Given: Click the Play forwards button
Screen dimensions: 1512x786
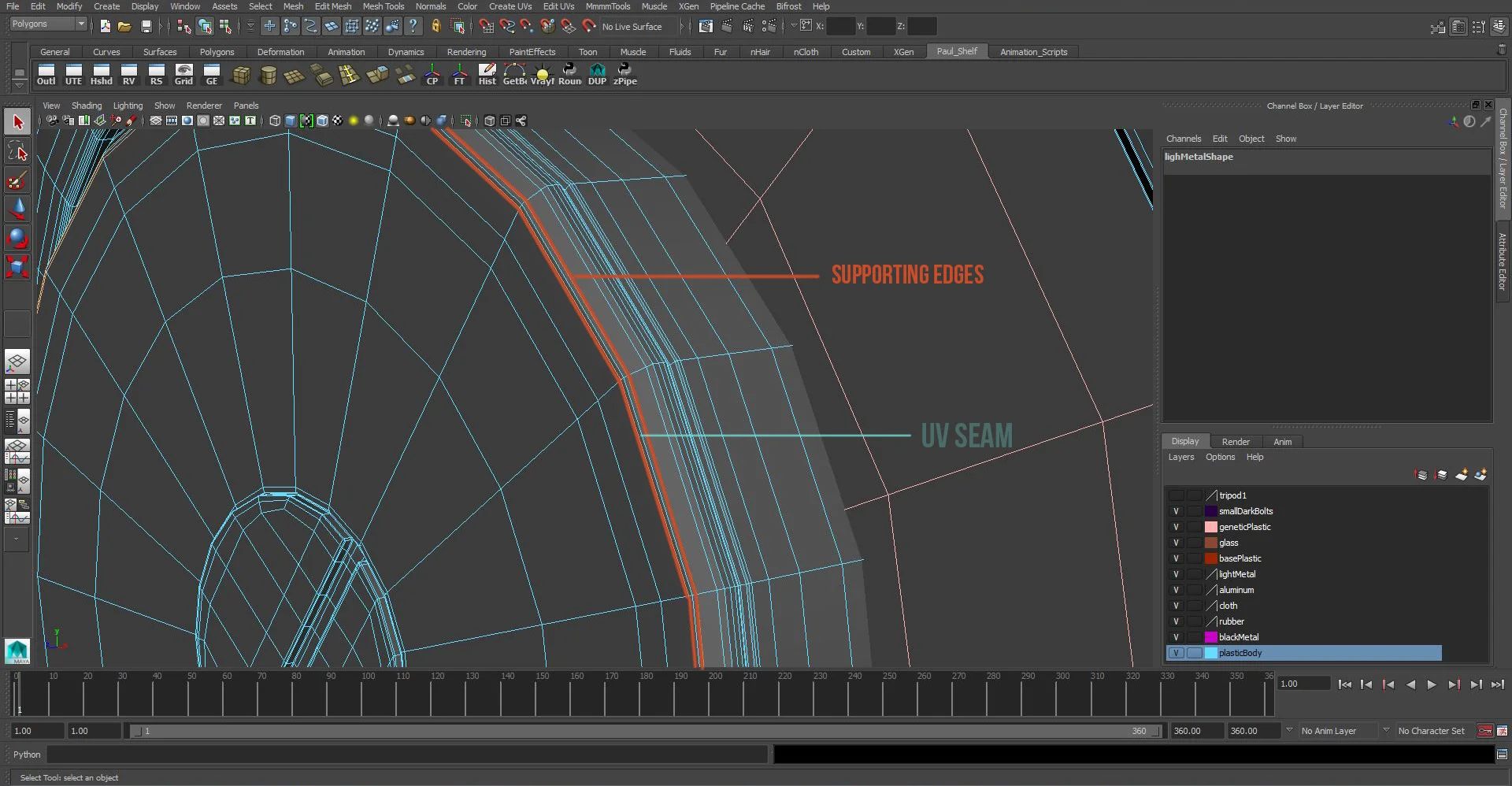Looking at the screenshot, I should pos(1432,684).
